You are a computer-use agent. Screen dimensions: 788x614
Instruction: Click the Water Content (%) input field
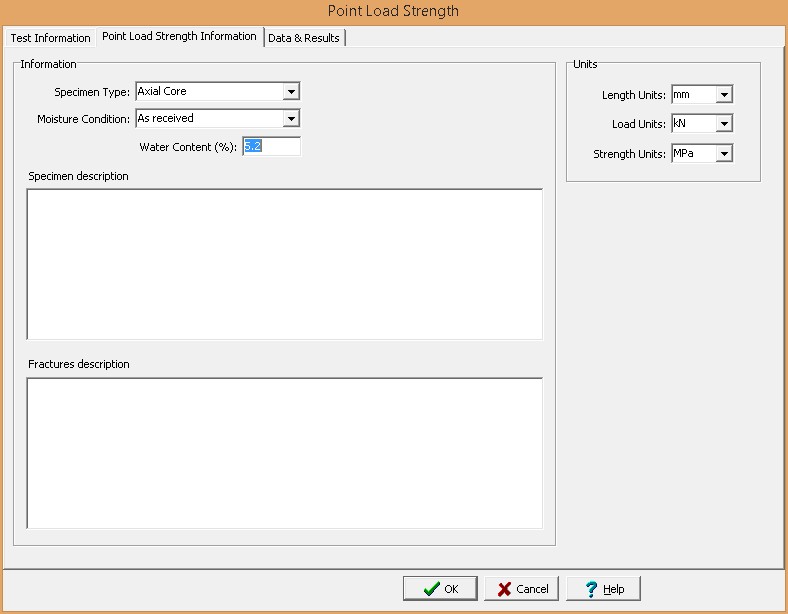[270, 147]
